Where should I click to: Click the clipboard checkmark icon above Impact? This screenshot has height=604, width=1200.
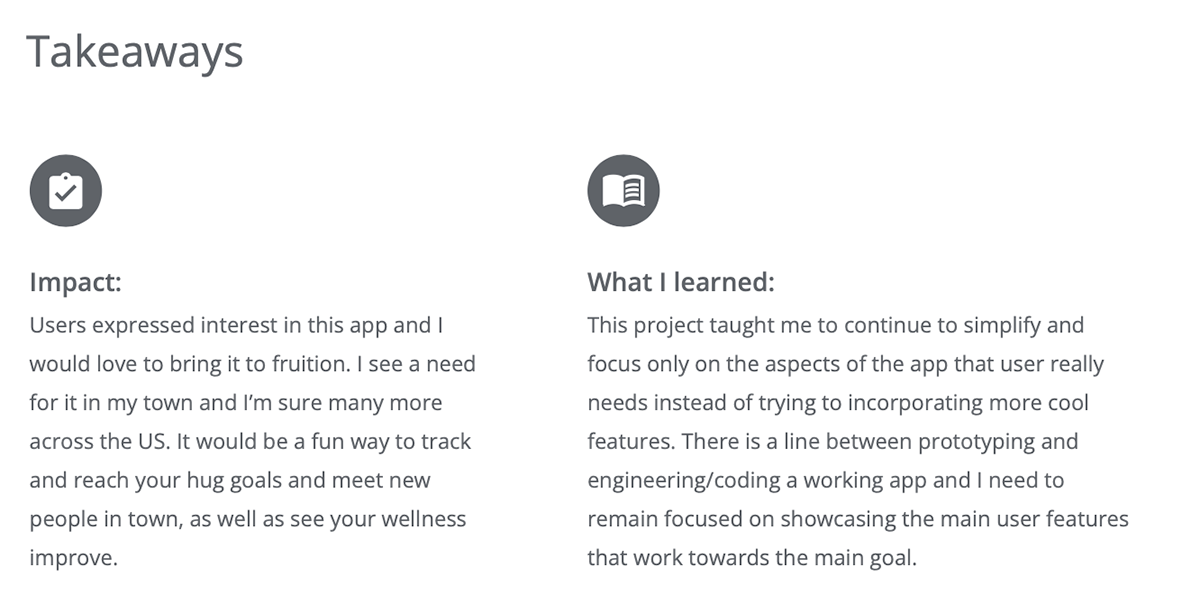pyautogui.click(x=66, y=190)
